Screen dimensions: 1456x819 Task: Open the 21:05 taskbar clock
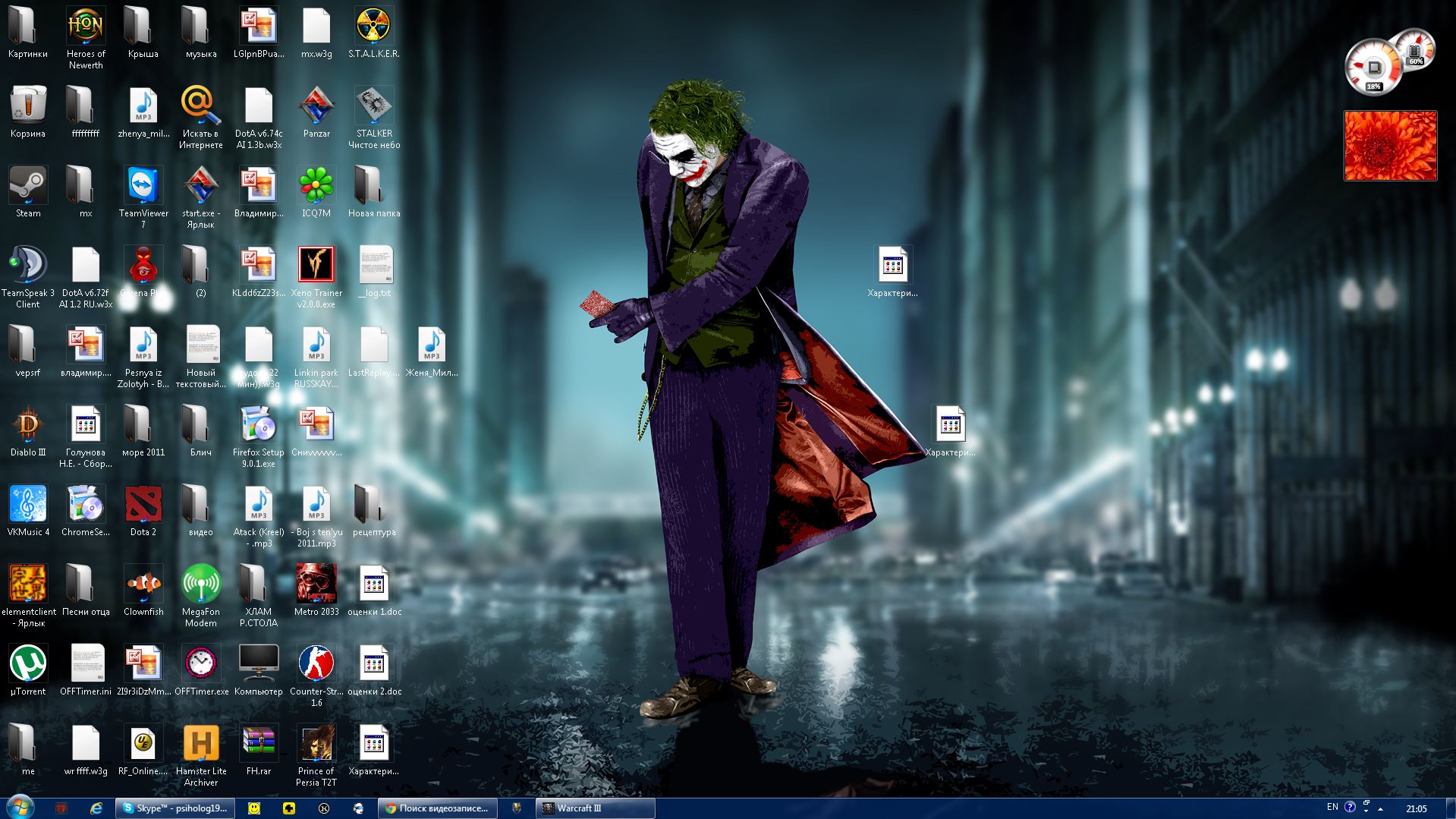coord(1416,808)
